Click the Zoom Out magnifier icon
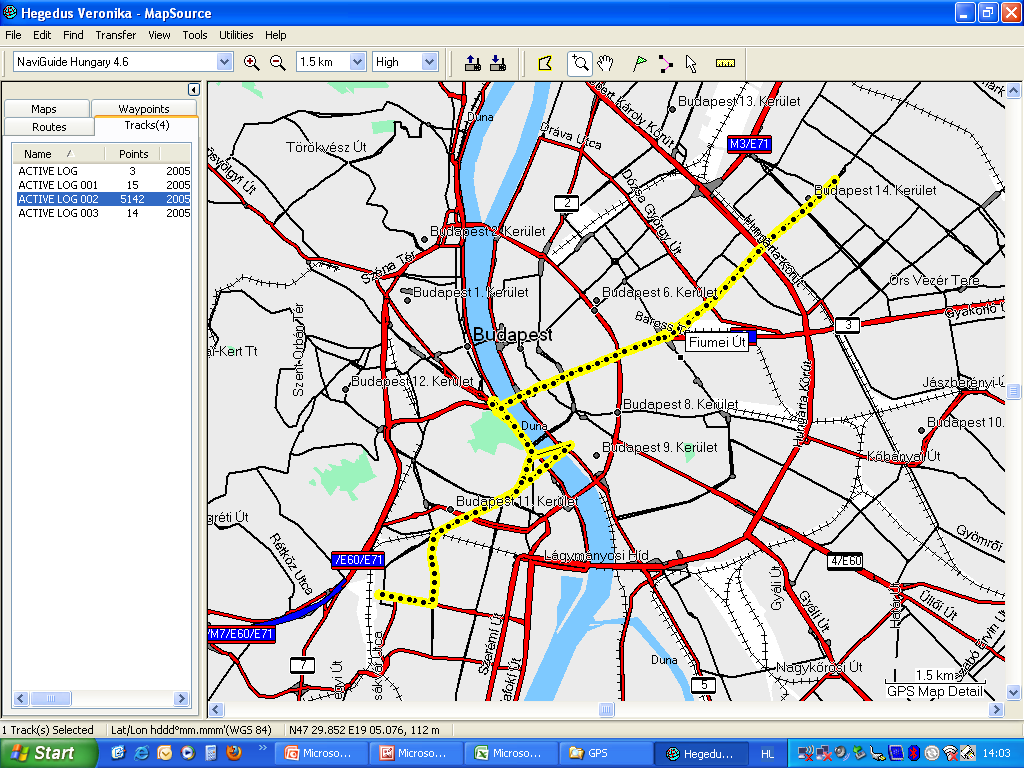 [278, 63]
